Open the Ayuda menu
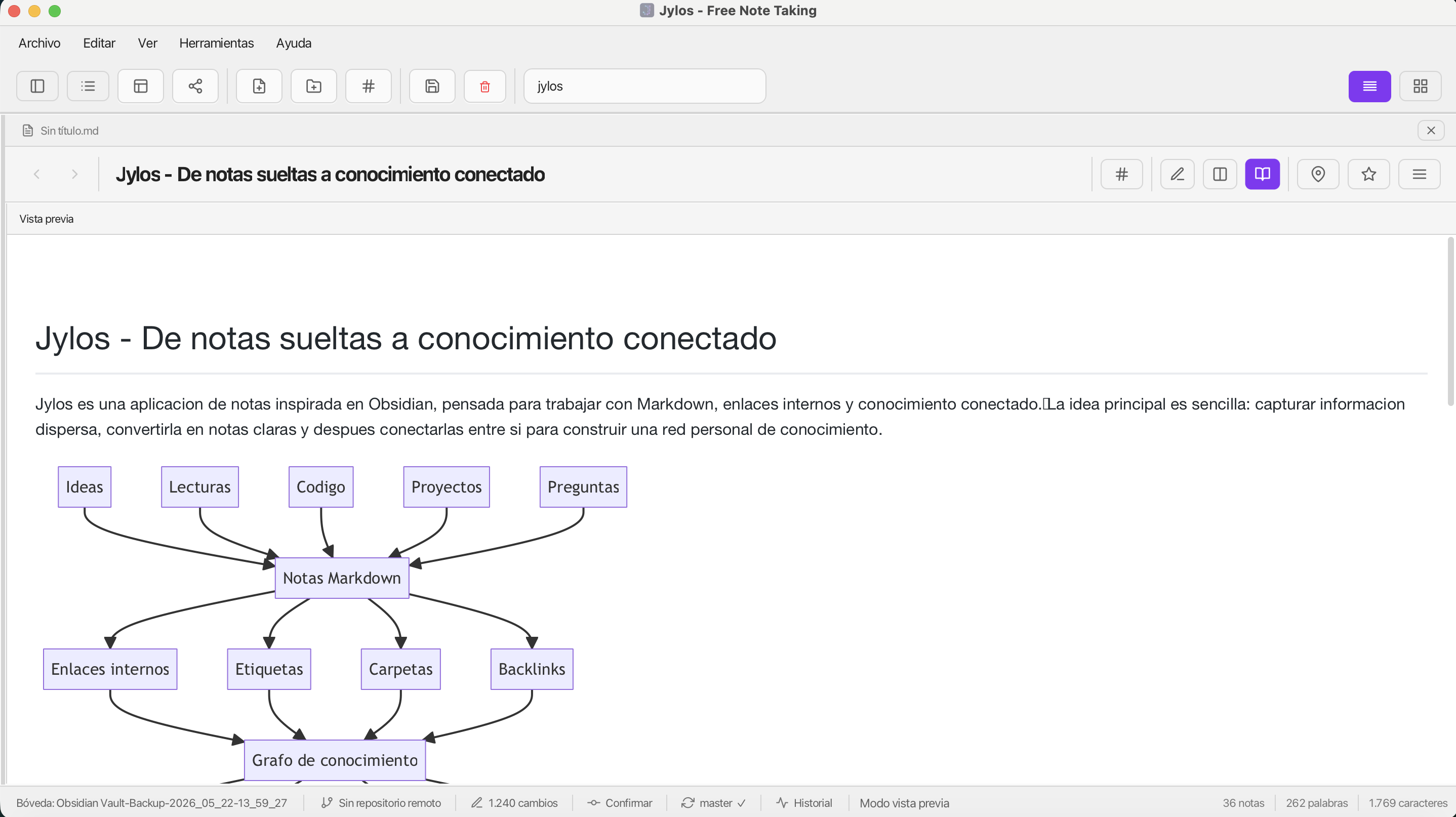 click(294, 43)
